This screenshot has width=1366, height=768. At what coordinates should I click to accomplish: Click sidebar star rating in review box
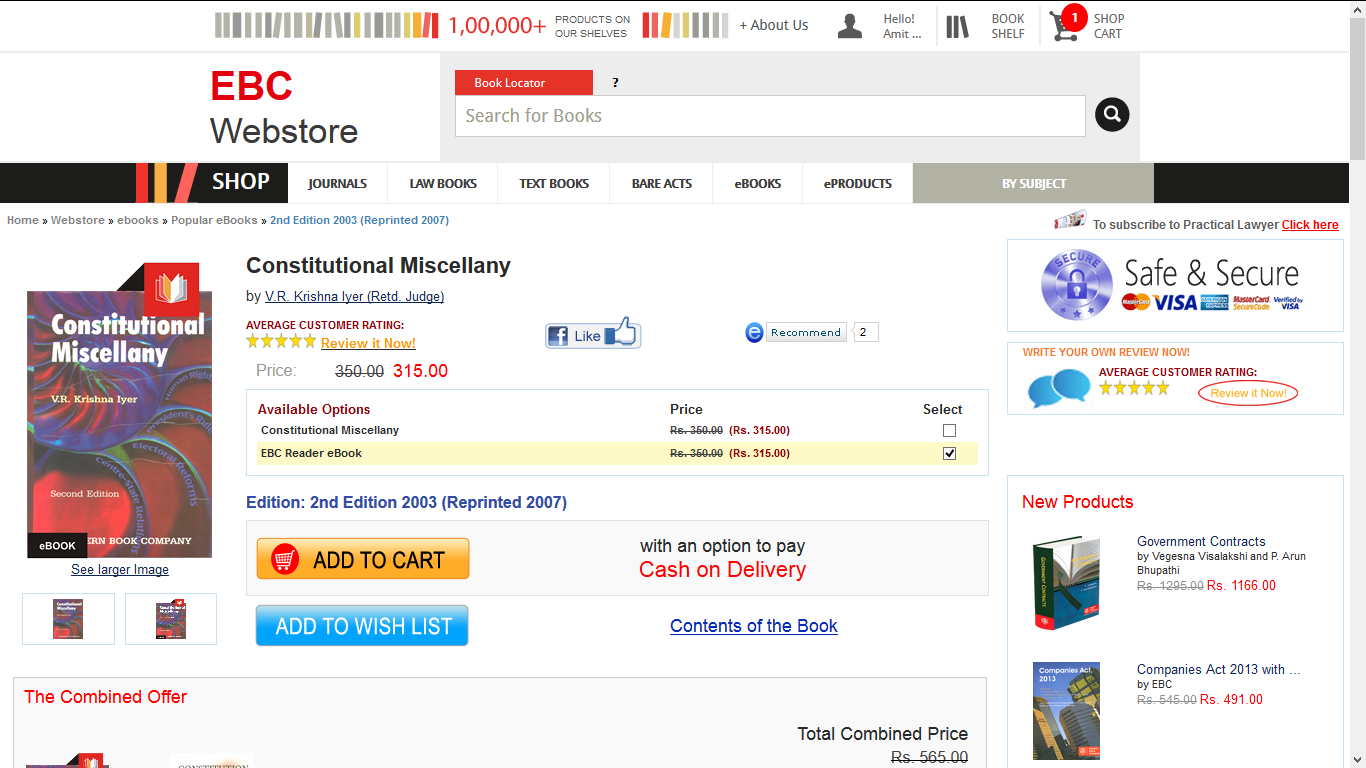[x=1134, y=388]
